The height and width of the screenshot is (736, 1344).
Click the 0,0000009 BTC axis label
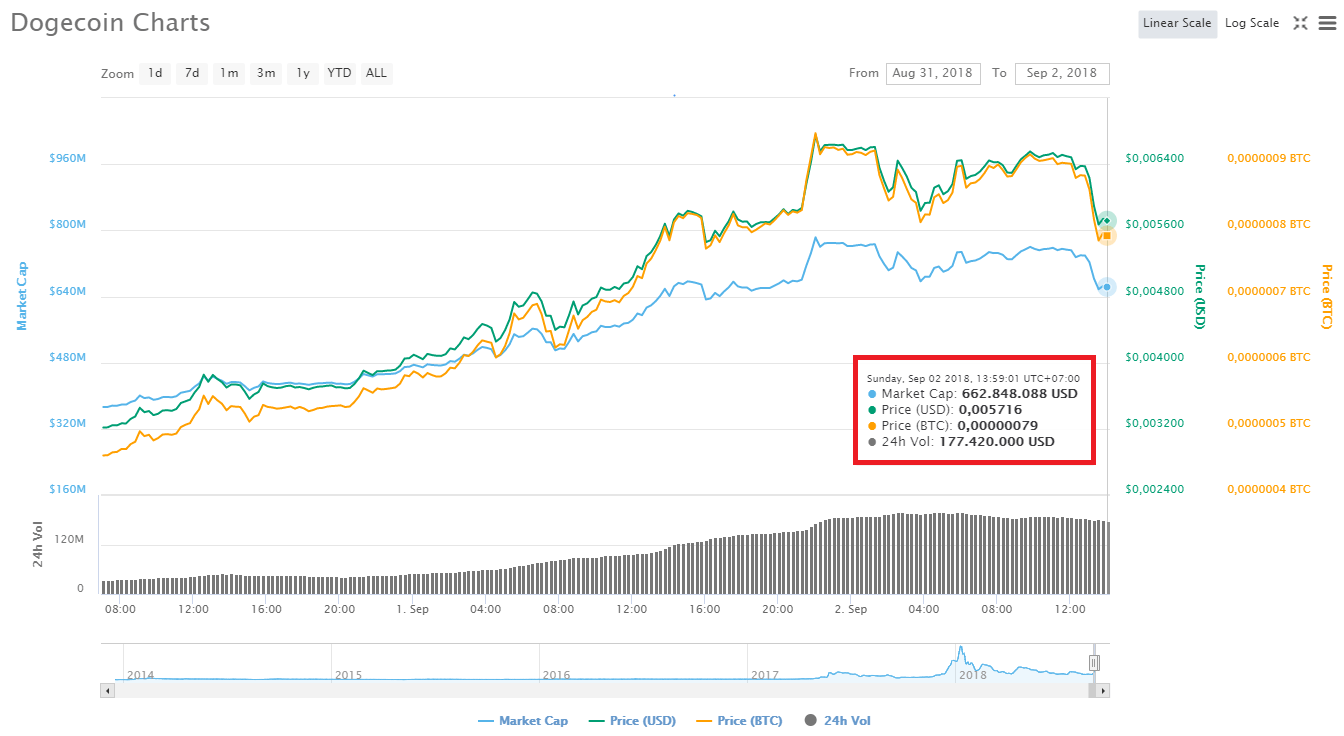coord(1268,158)
